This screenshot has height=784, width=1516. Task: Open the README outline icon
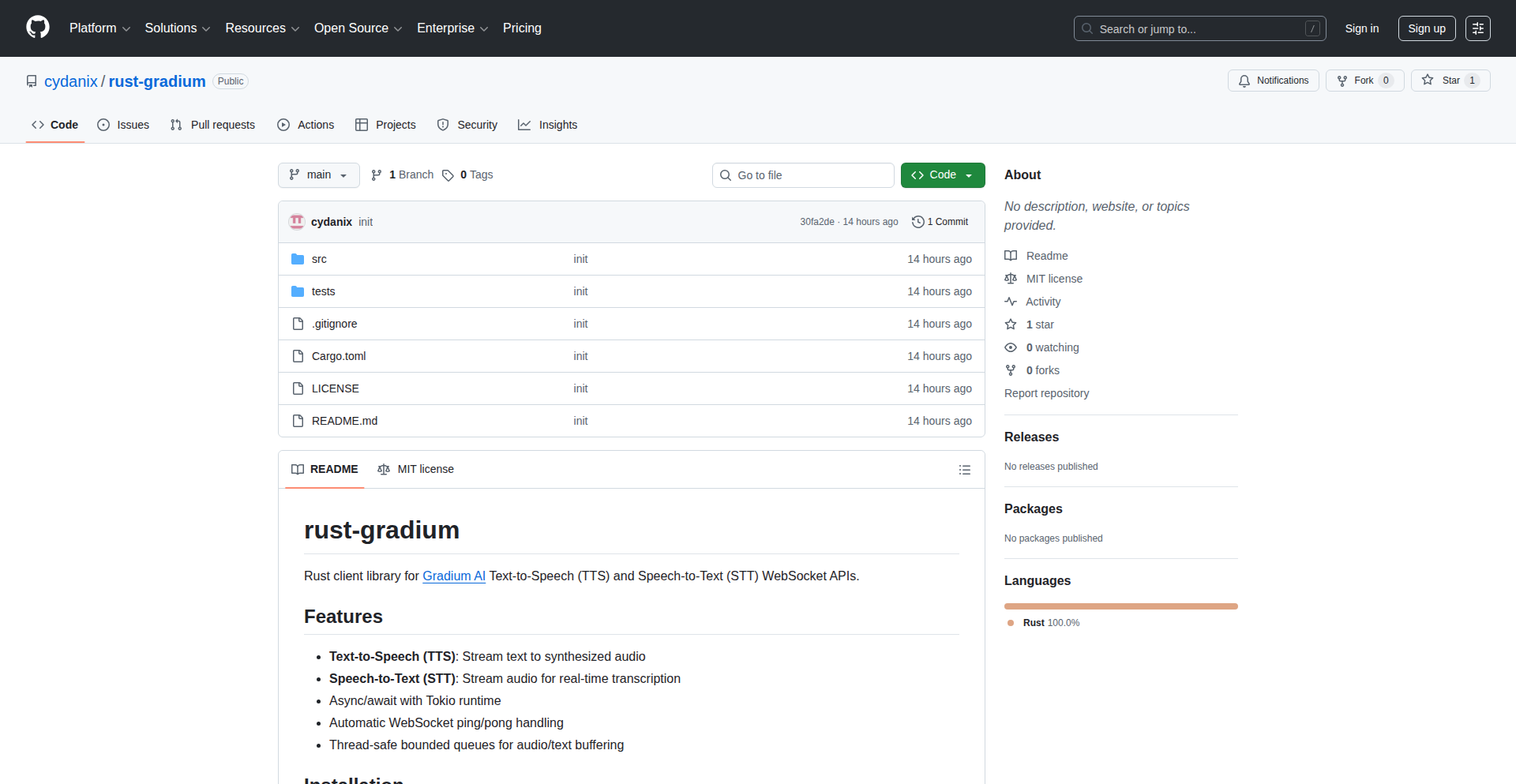(964, 470)
